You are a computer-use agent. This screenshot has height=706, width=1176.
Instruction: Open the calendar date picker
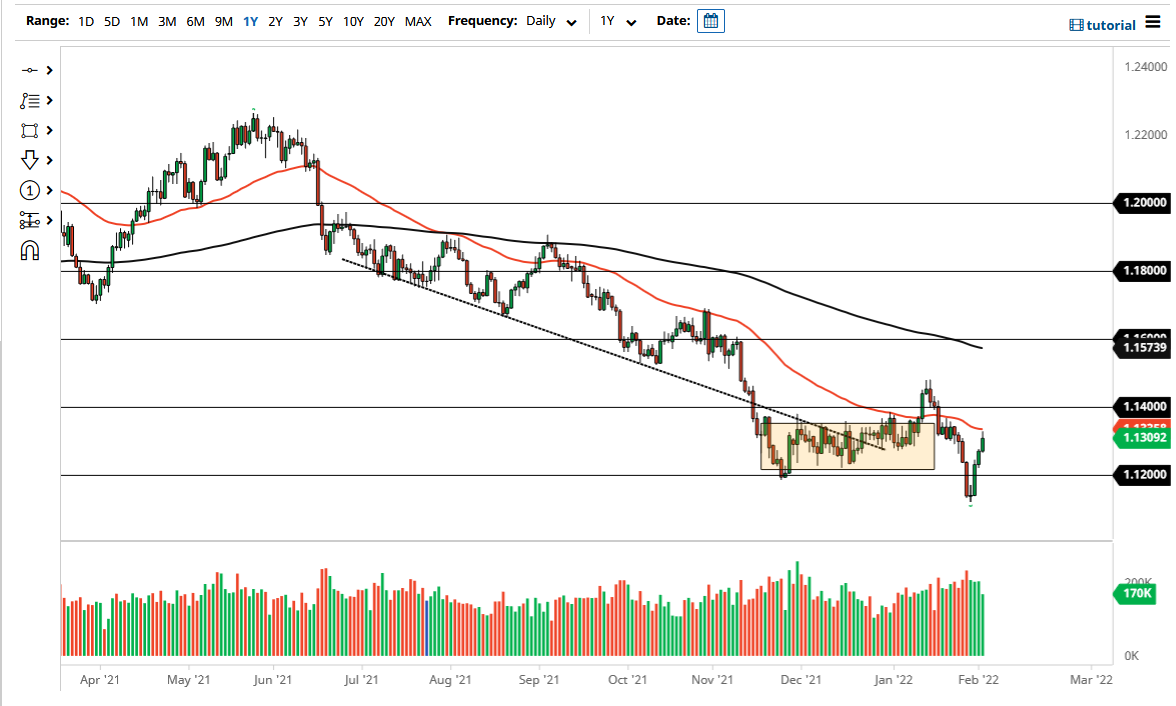tap(710, 20)
